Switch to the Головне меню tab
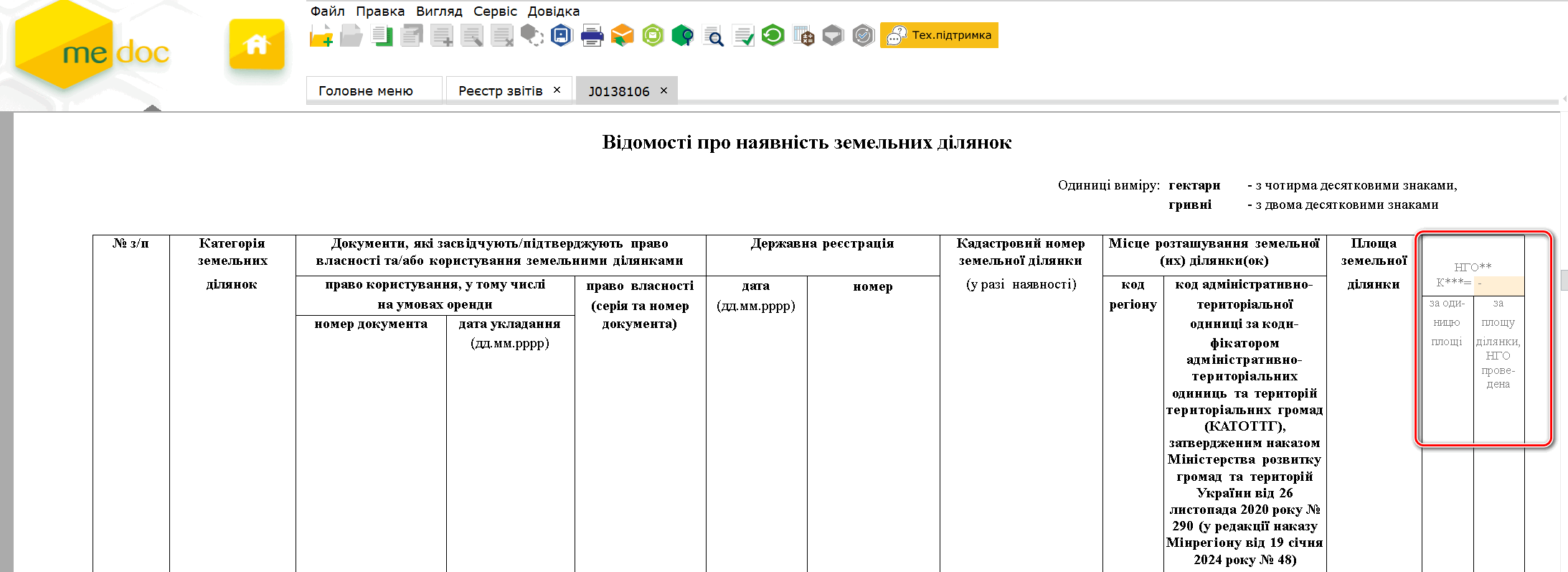Image resolution: width=1568 pixels, height=572 pixels. (366, 91)
